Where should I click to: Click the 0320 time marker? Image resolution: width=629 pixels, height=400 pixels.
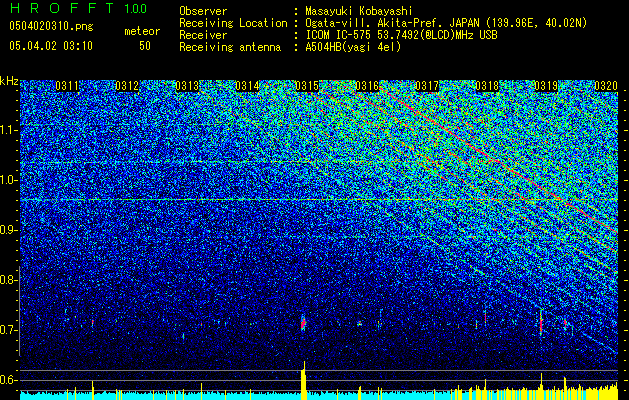tap(606, 86)
